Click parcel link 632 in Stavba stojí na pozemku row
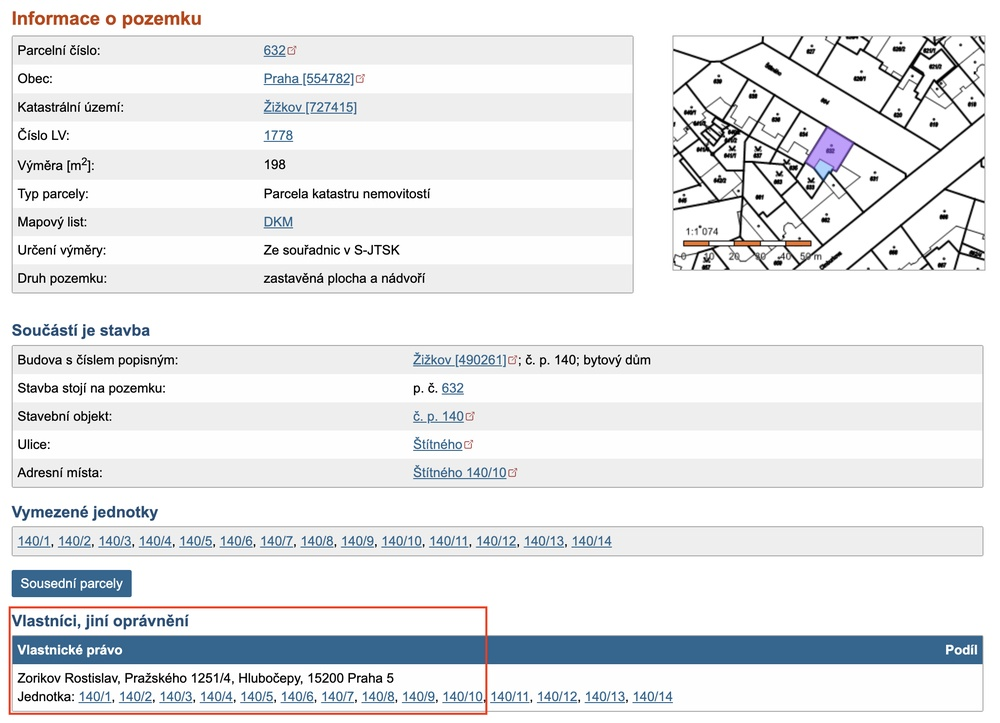Image resolution: width=1000 pixels, height=723 pixels. click(452, 388)
